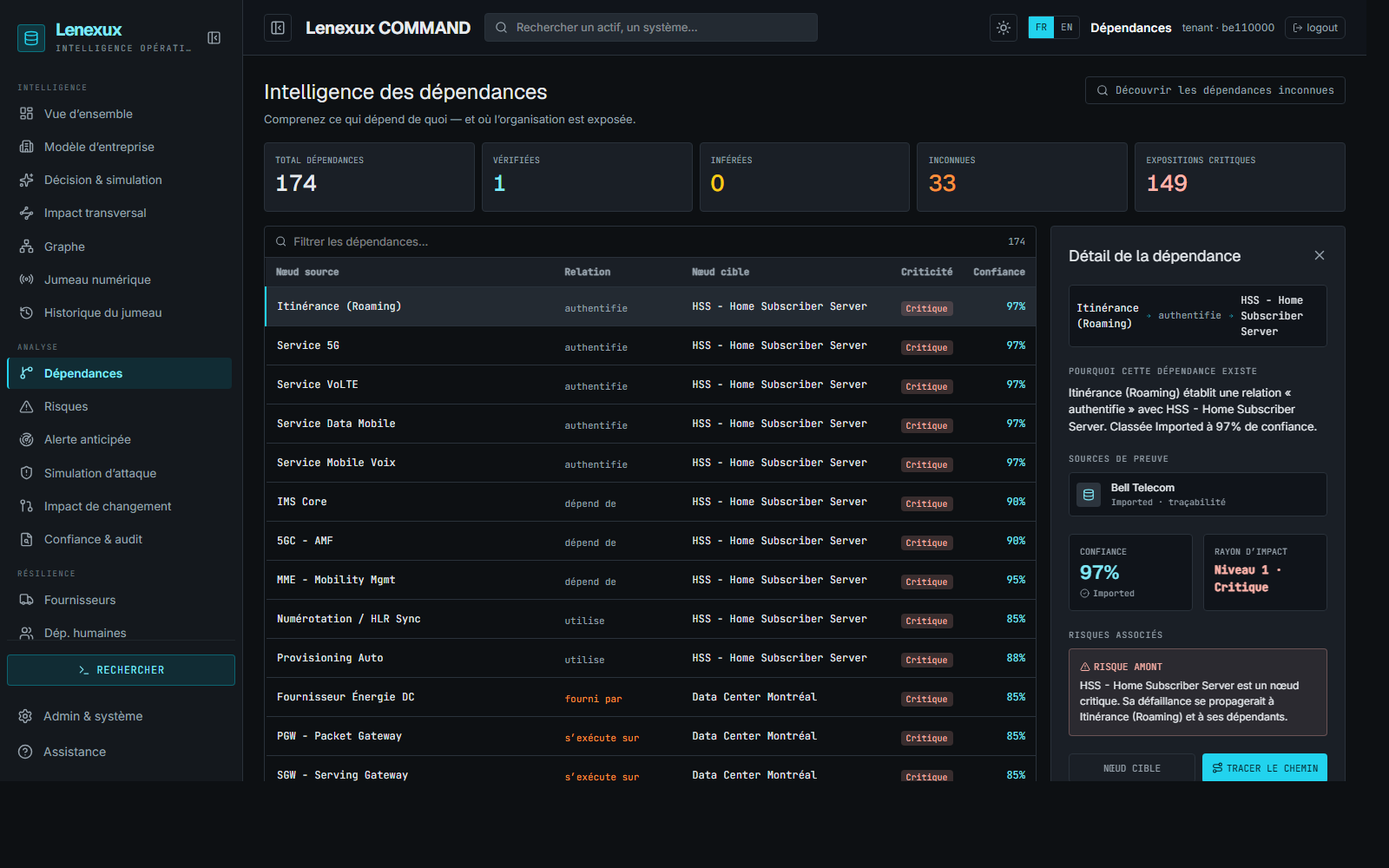Open Impact transversal section
Viewport: 1389px width, 868px height.
coord(120,213)
